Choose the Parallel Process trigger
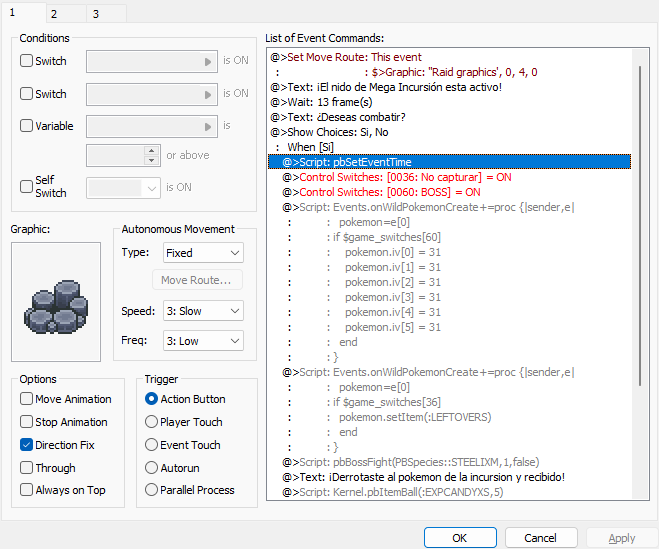The height and width of the screenshot is (549, 659). click(152, 490)
